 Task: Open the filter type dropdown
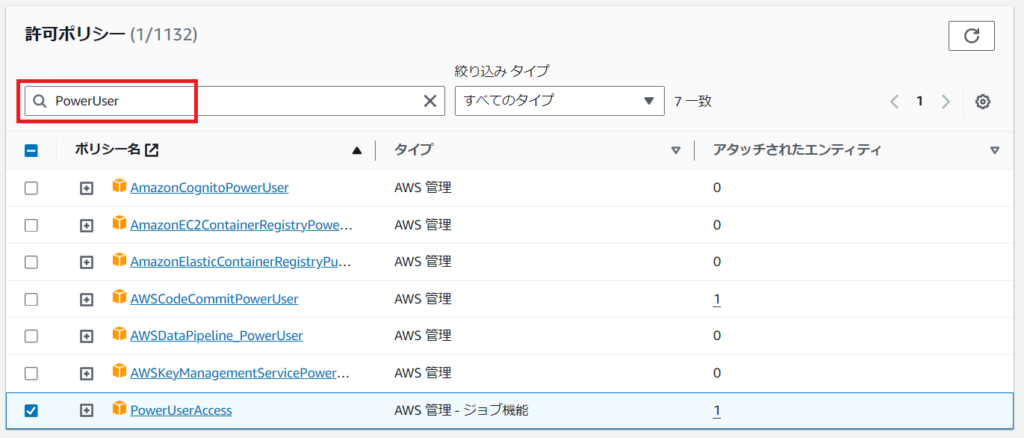click(559, 101)
